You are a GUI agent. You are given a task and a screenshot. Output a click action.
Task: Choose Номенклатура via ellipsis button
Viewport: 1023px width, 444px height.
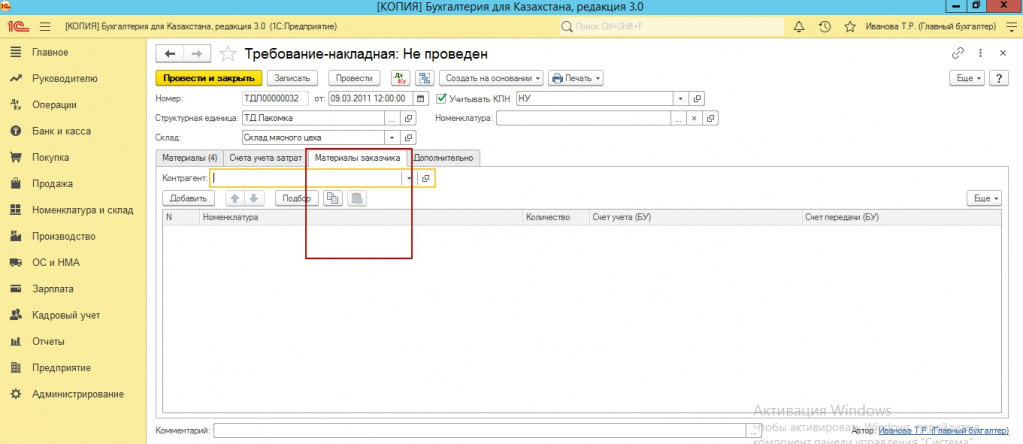pyautogui.click(x=679, y=119)
